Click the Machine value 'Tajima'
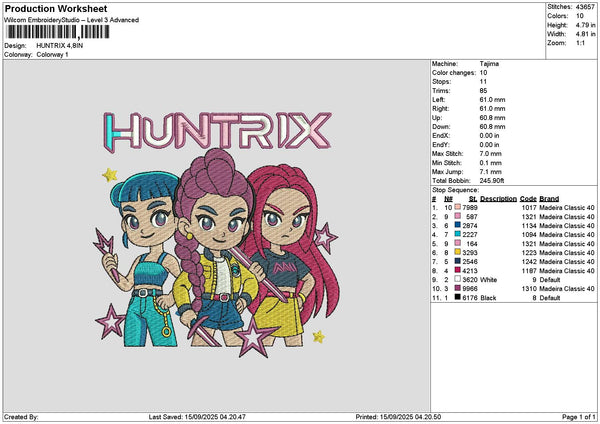Screen dimensions: 600x424 [489, 64]
